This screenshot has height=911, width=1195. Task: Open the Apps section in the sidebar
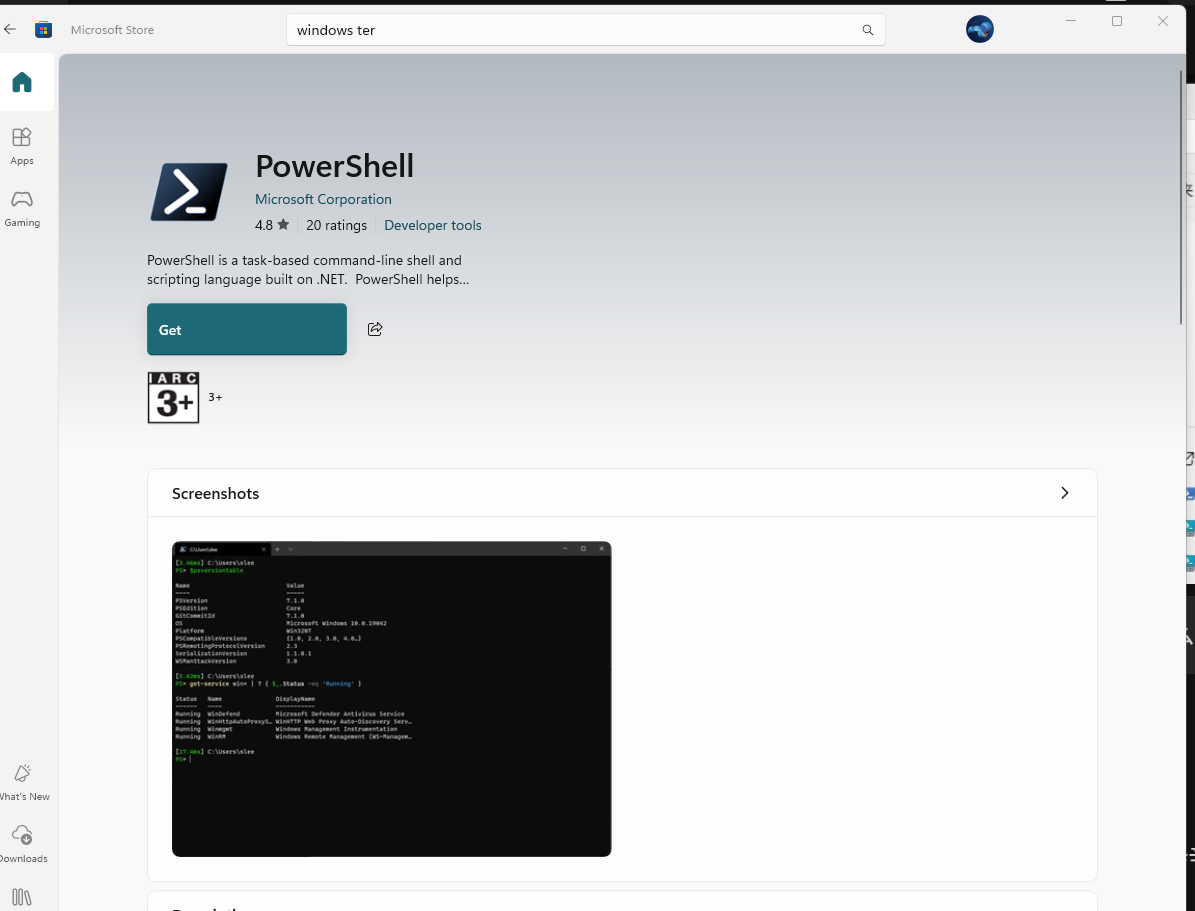point(22,146)
